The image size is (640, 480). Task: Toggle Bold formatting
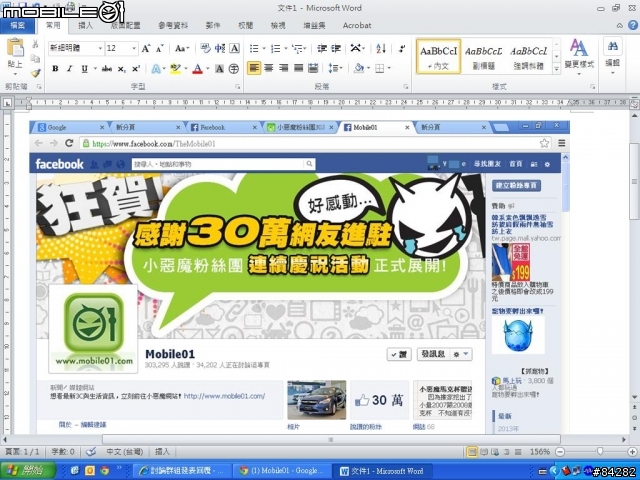[x=55, y=69]
